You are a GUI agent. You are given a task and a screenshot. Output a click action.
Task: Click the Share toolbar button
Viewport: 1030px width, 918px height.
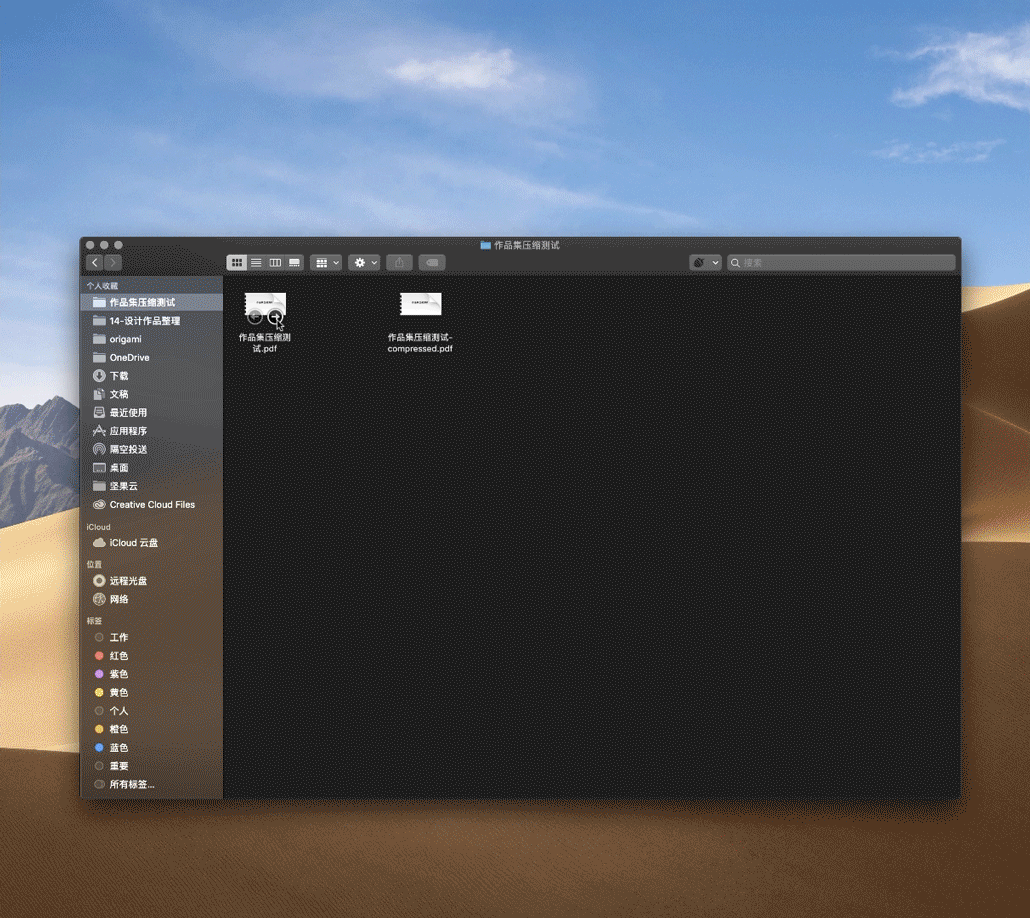[x=399, y=263]
